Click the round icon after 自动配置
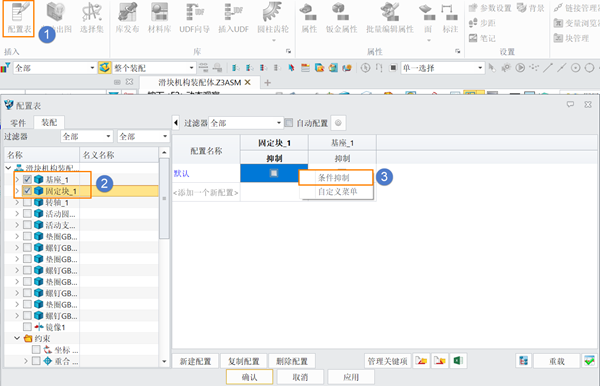Viewport: 600px width, 386px height. [x=338, y=123]
